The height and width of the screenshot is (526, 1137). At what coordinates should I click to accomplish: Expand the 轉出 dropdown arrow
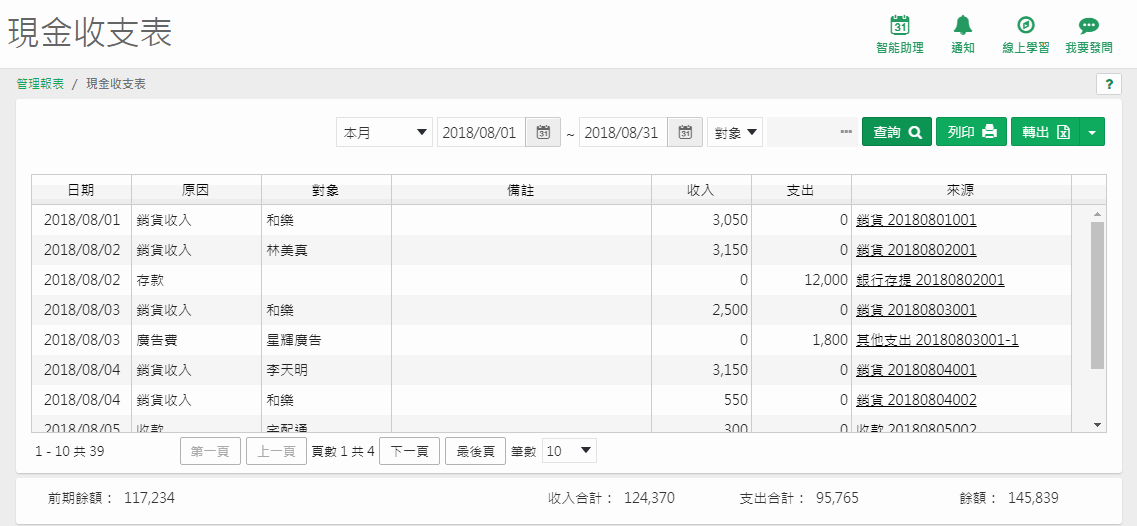pos(1093,132)
